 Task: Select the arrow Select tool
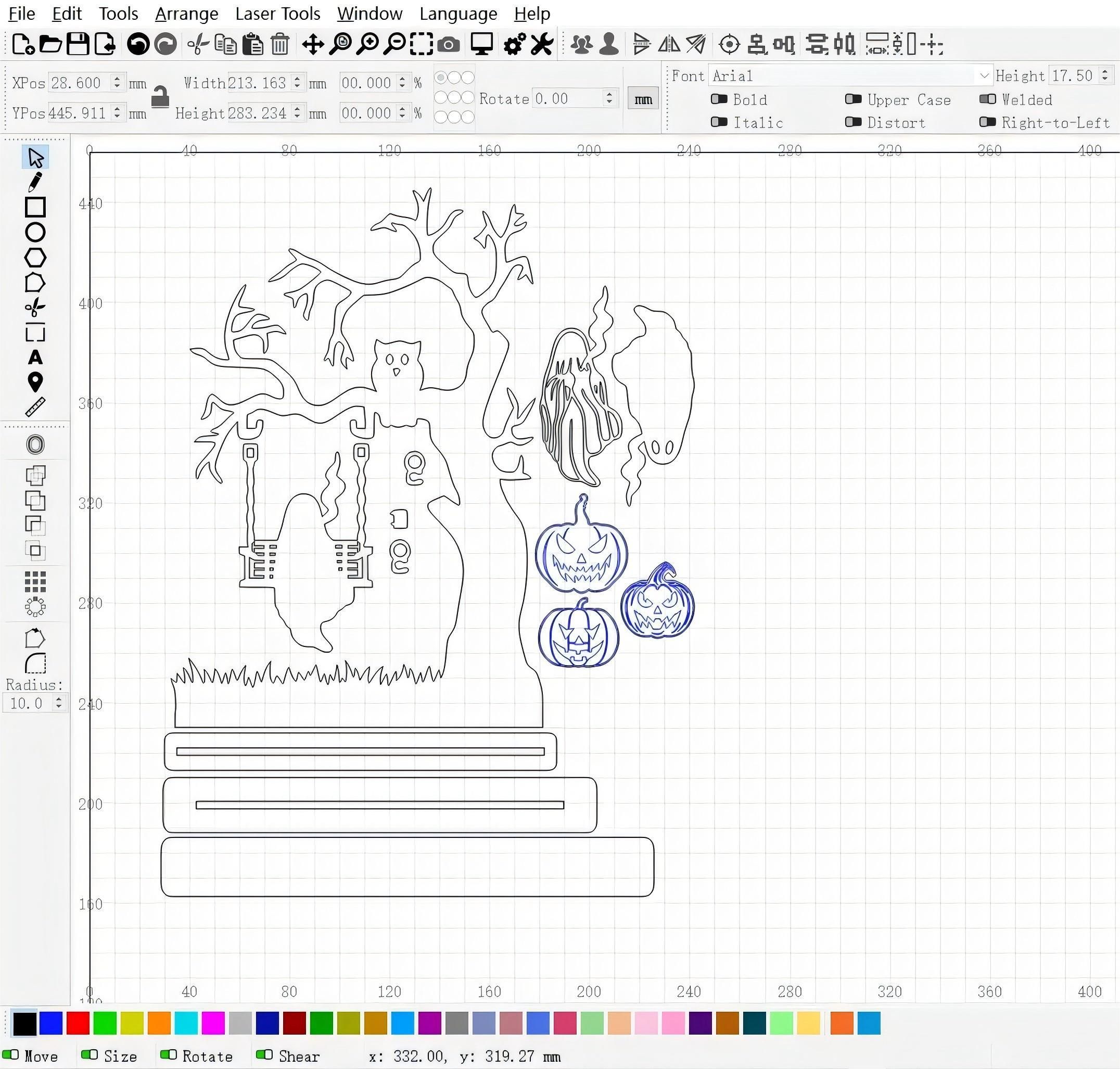click(x=35, y=158)
